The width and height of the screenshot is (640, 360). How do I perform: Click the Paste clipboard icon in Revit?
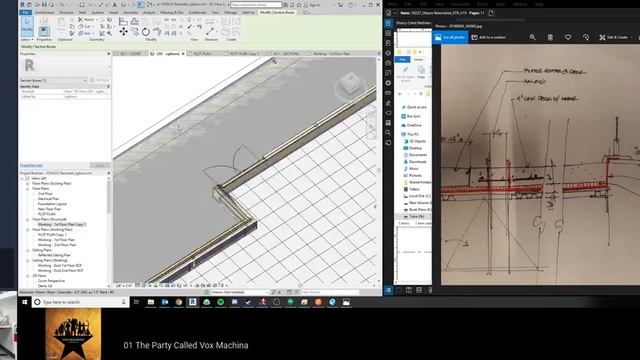(x=61, y=22)
